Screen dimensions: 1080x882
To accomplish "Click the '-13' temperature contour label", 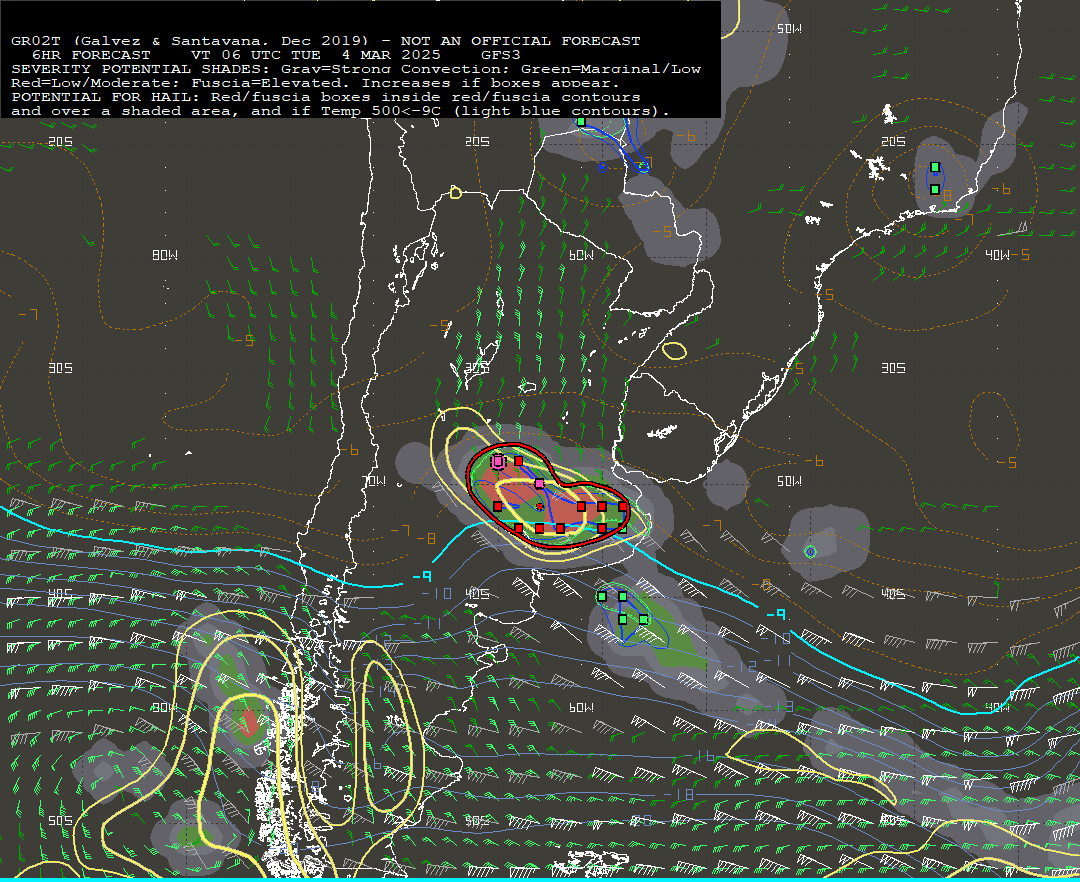I will [776, 706].
